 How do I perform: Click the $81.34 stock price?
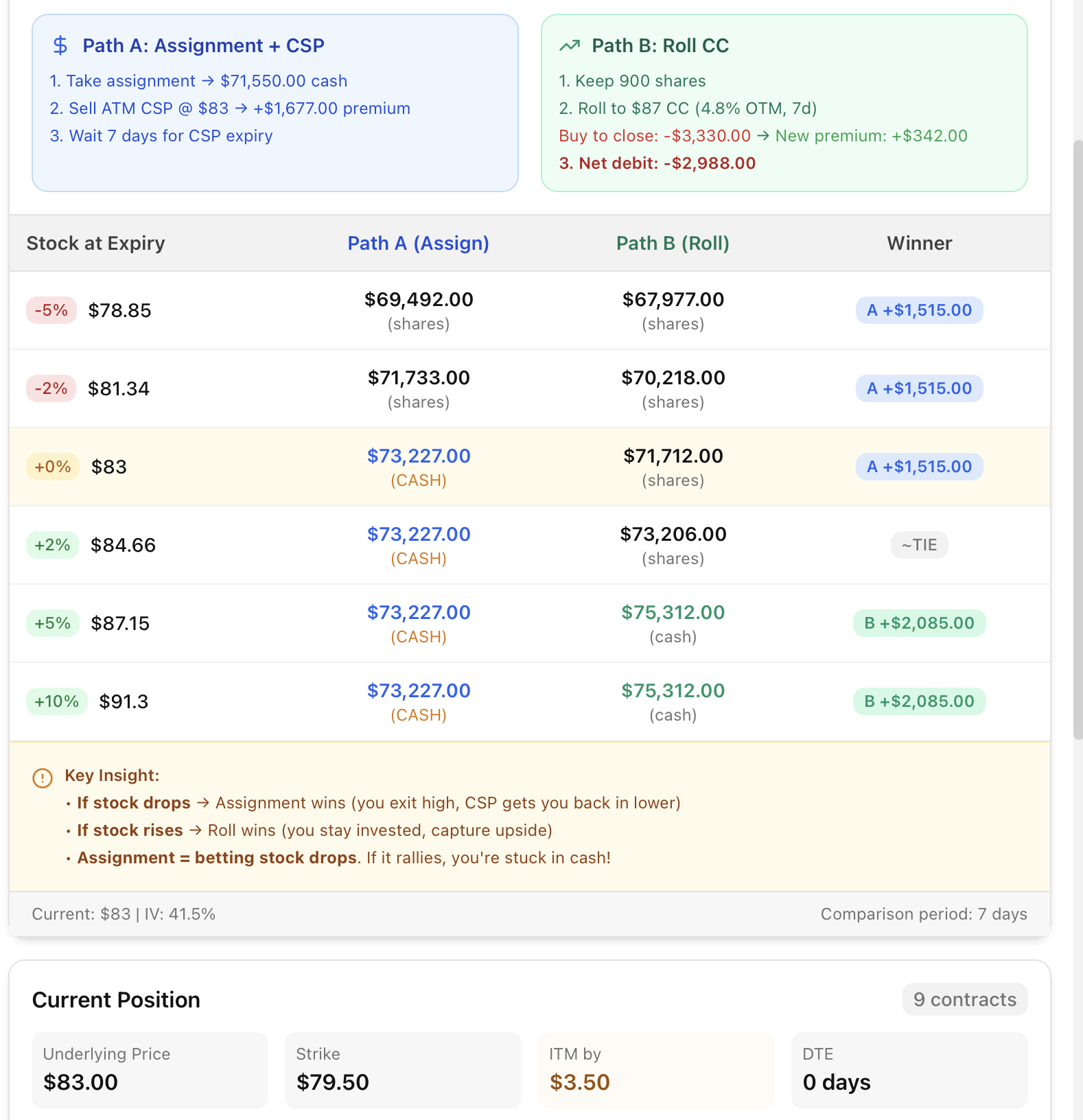pyautogui.click(x=119, y=388)
